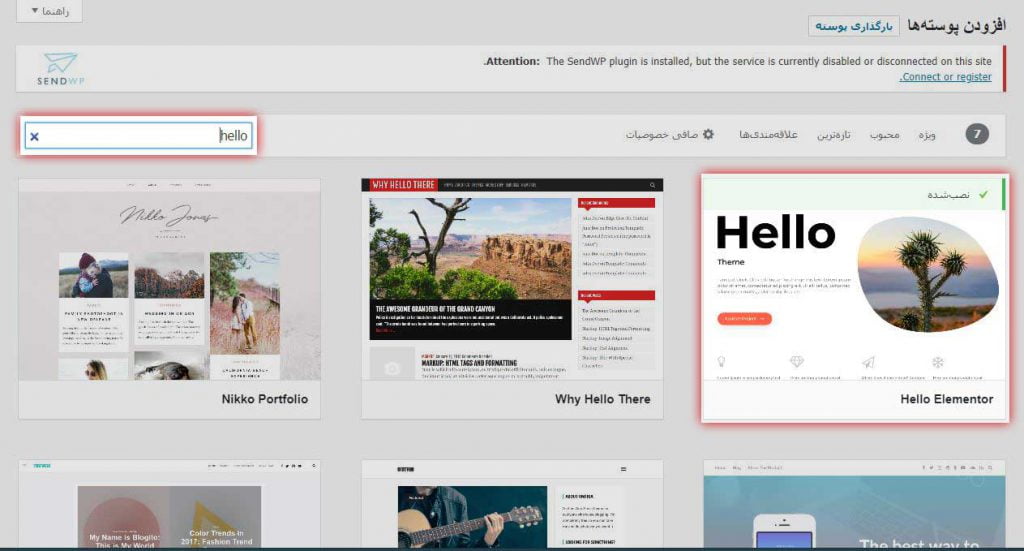Image resolution: width=1024 pixels, height=551 pixels.
Task: Open the theme preview with the phone mockup
Action: coord(854,504)
